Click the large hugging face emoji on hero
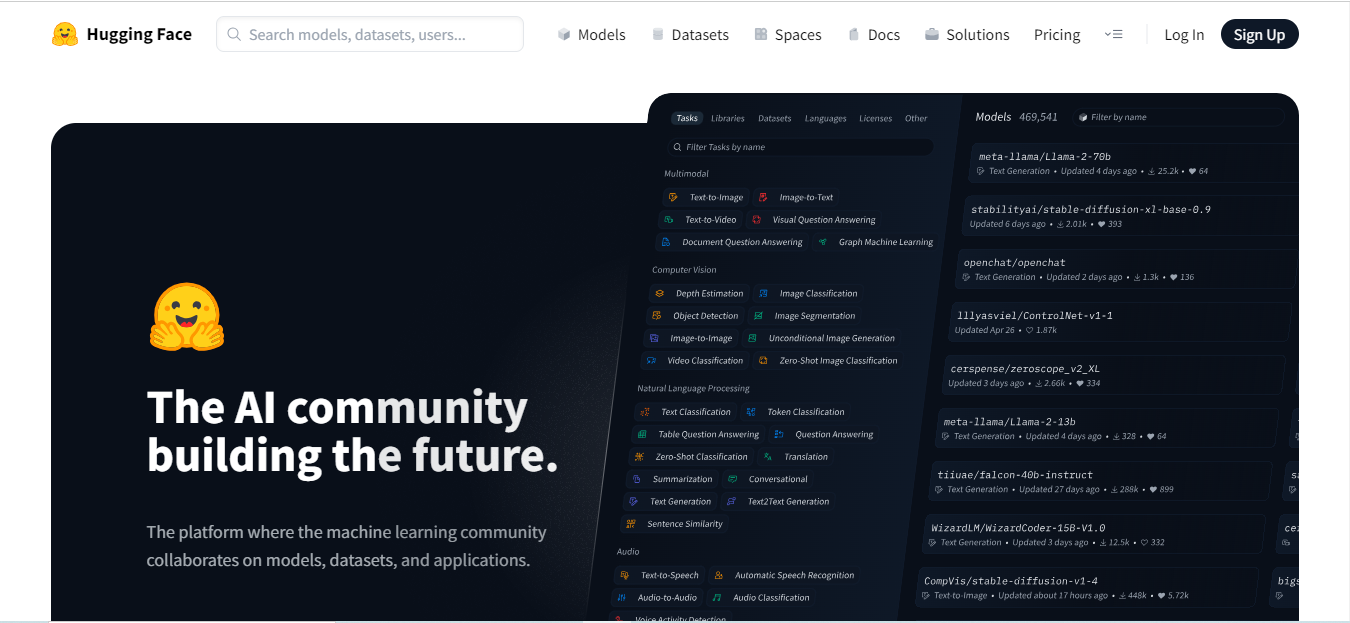 (187, 317)
